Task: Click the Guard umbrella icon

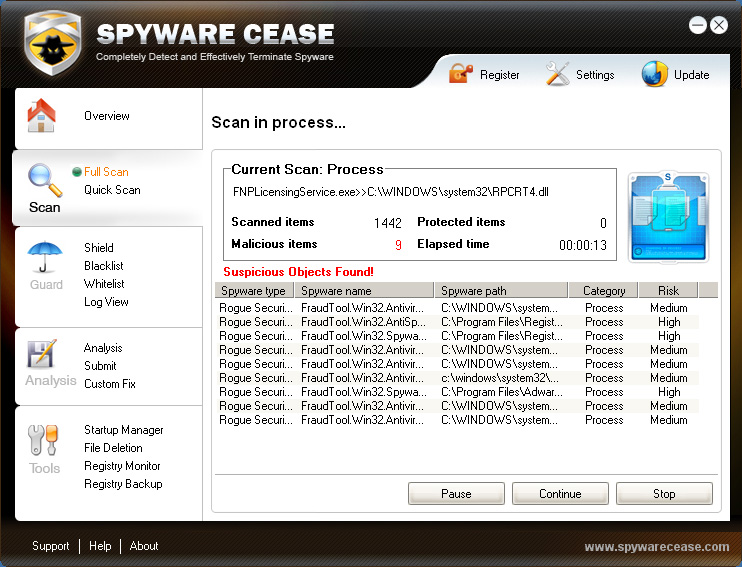Action: tap(44, 257)
